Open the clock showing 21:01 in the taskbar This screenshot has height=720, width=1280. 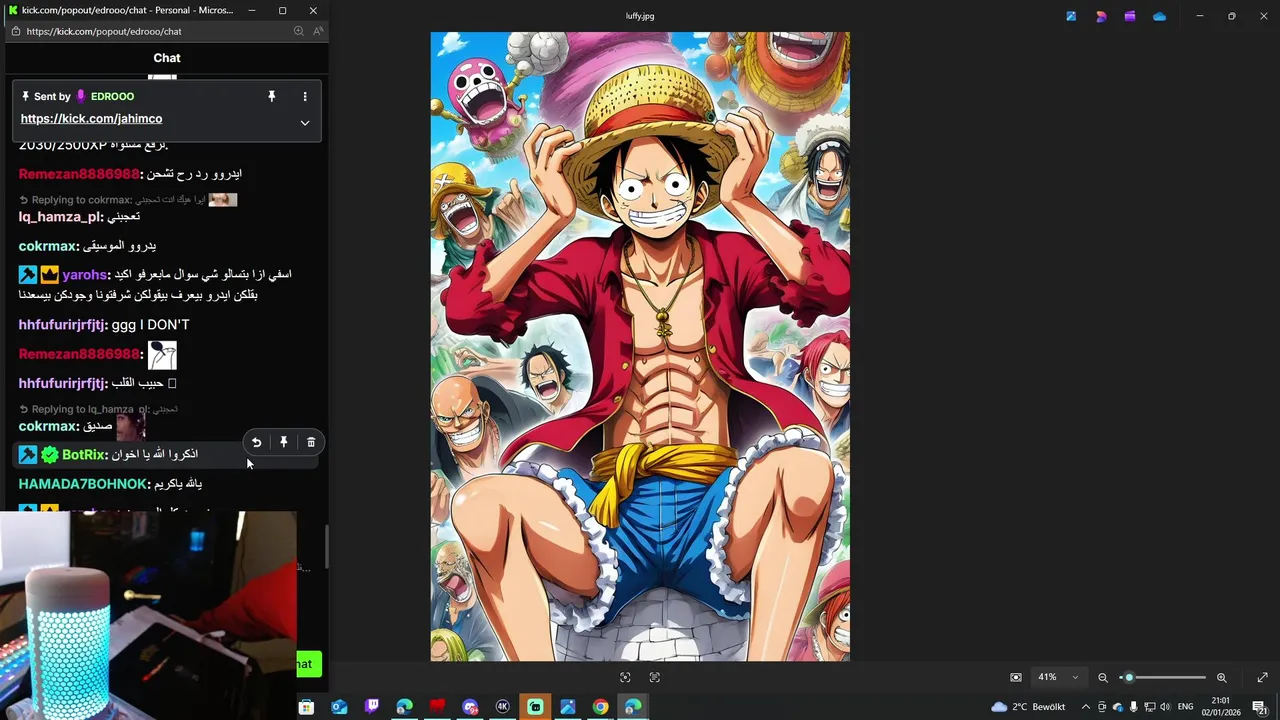(1221, 707)
